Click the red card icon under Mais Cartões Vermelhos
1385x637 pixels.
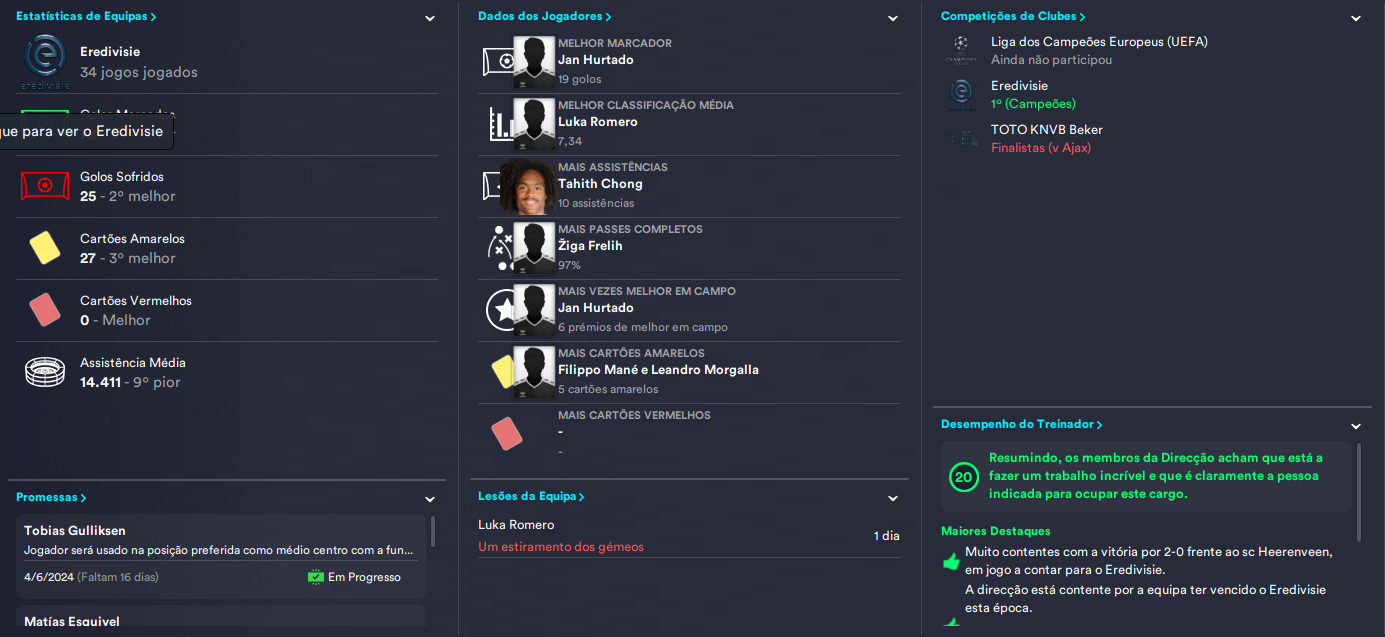point(507,433)
